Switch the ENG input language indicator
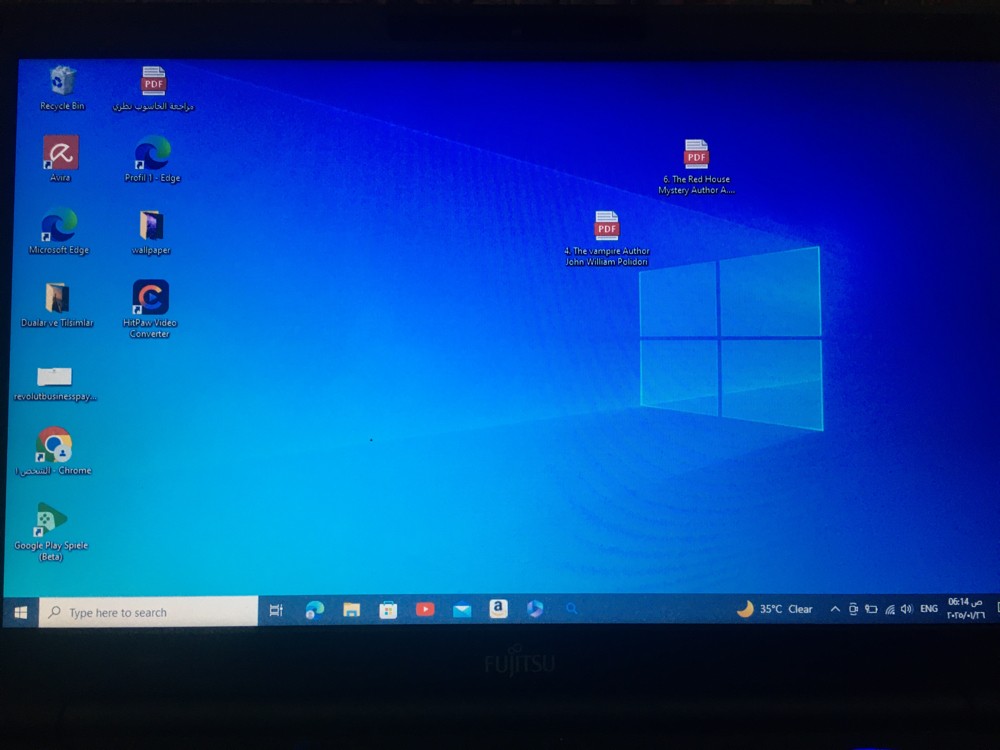Image resolution: width=1000 pixels, height=750 pixels. click(929, 609)
